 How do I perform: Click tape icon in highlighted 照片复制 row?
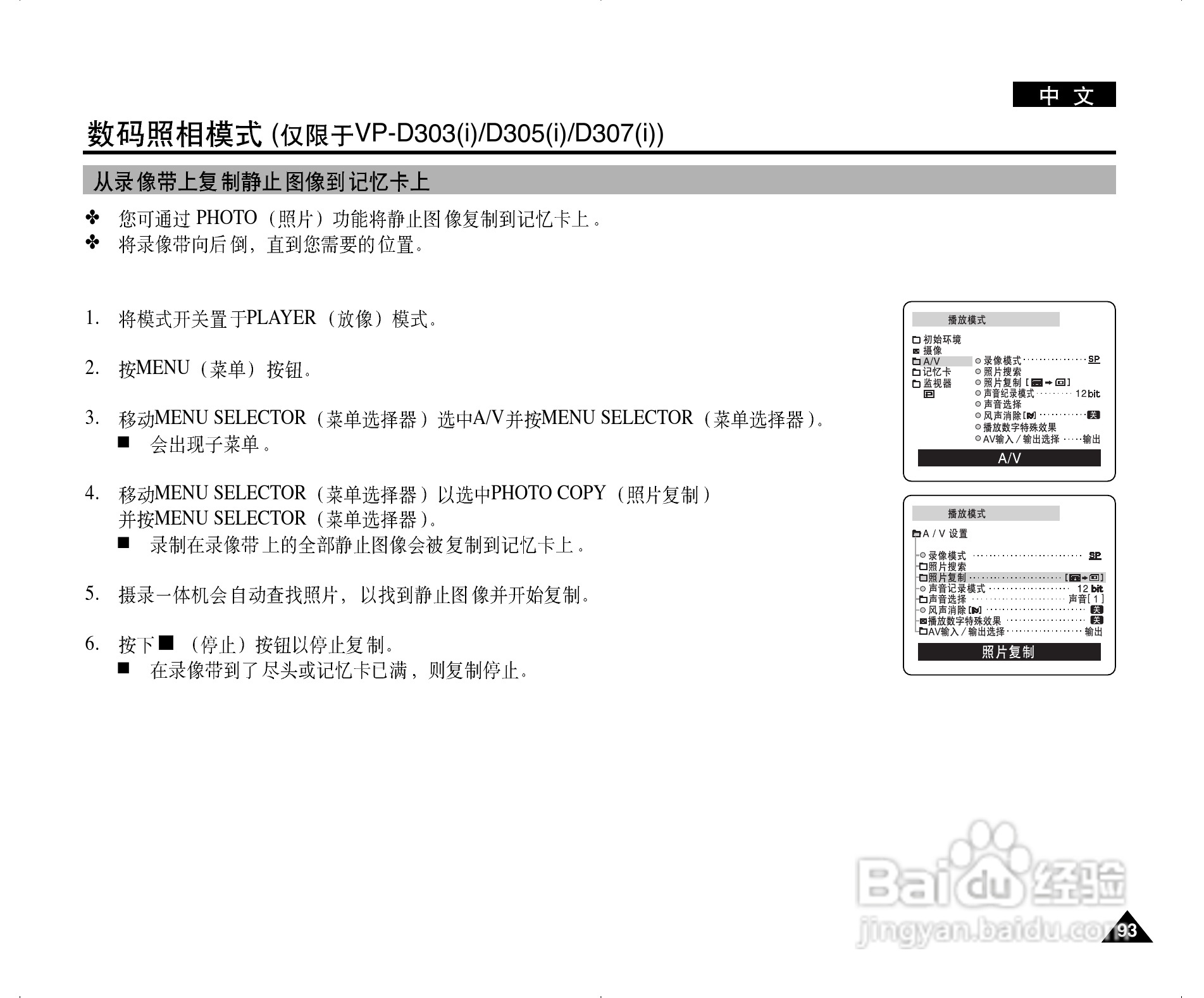pos(1075,578)
